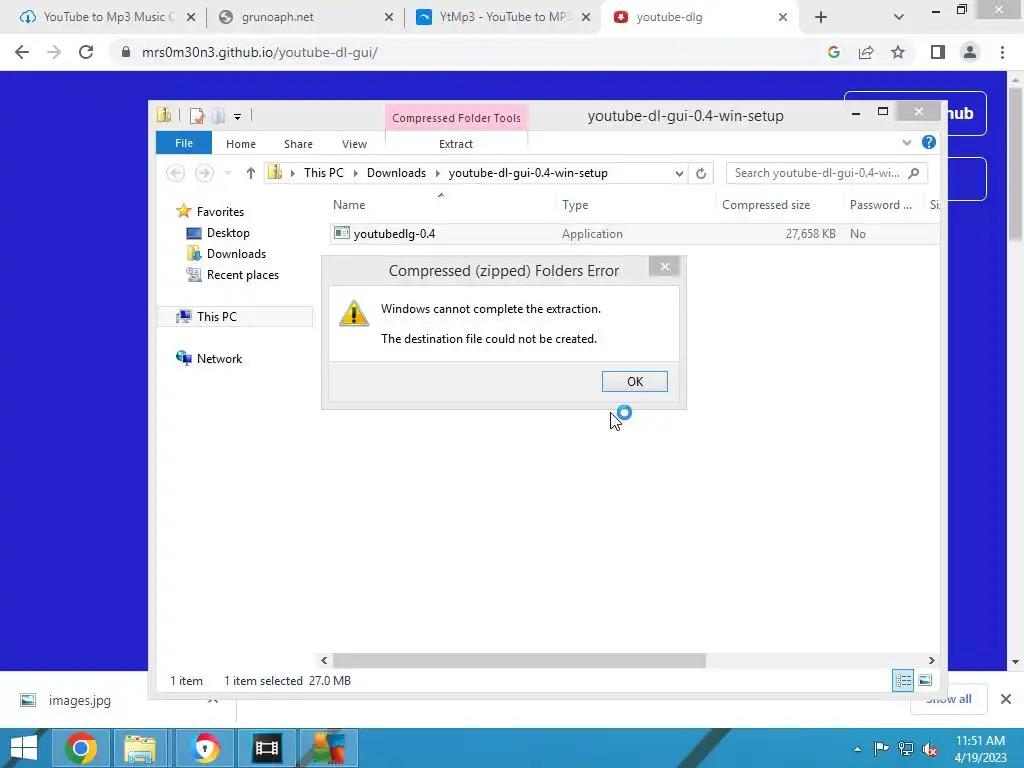
Task: Switch to large icons view
Action: 925,680
